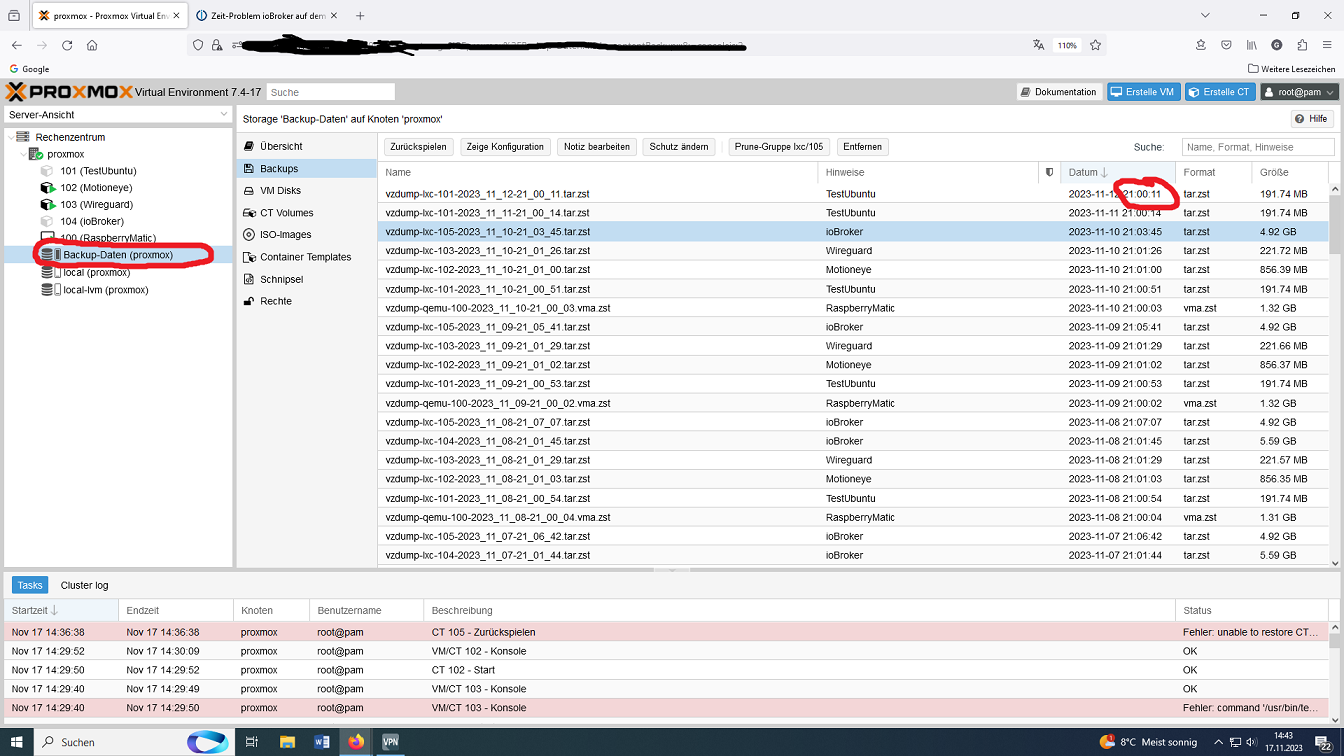Select local-lvm (proxmox) storage
This screenshot has height=756, width=1344.
coord(105,290)
